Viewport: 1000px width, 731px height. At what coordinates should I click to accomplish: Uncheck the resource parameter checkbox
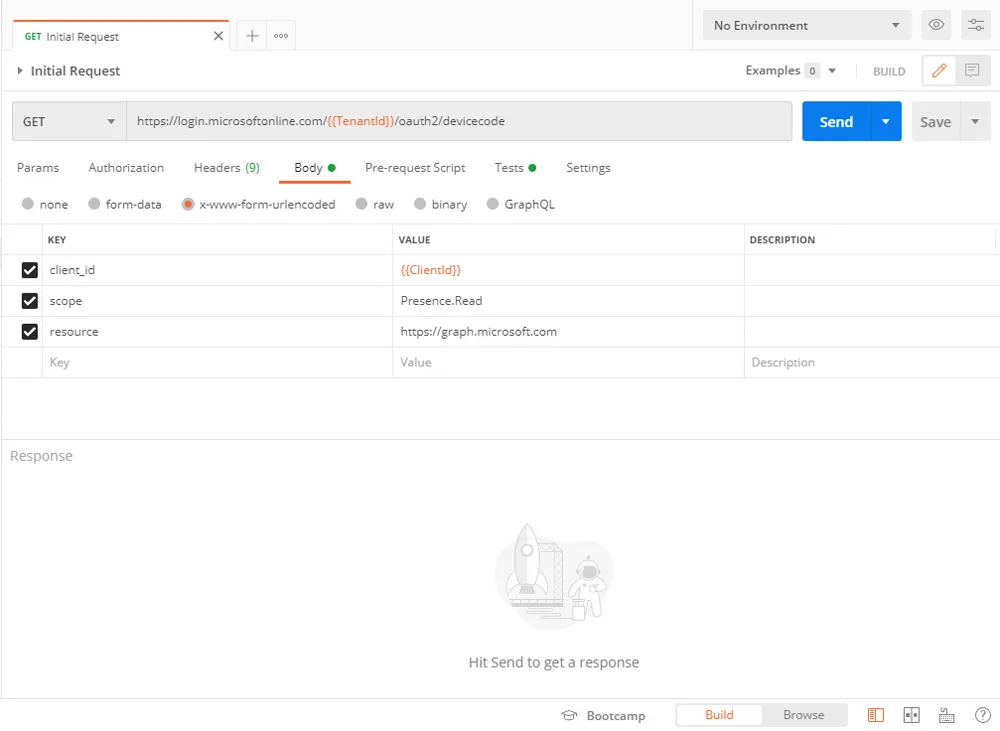pos(30,331)
